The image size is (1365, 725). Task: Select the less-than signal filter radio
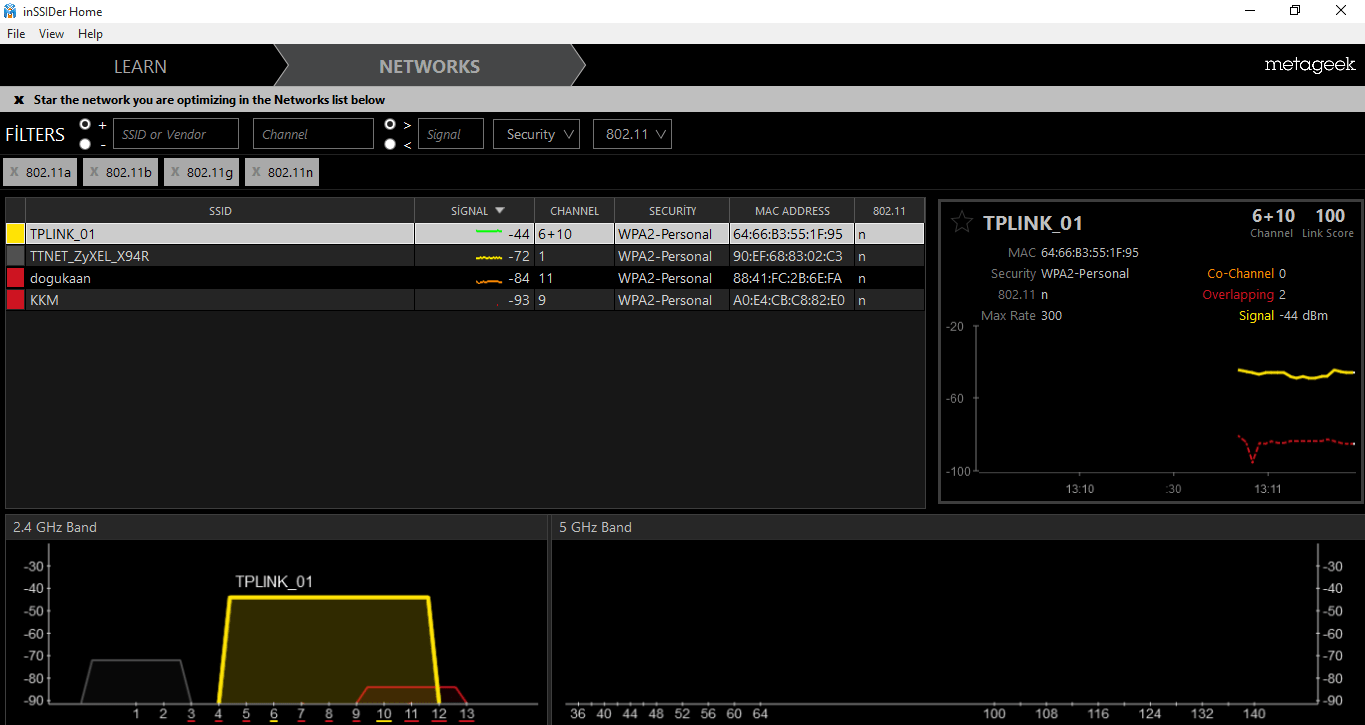point(390,144)
